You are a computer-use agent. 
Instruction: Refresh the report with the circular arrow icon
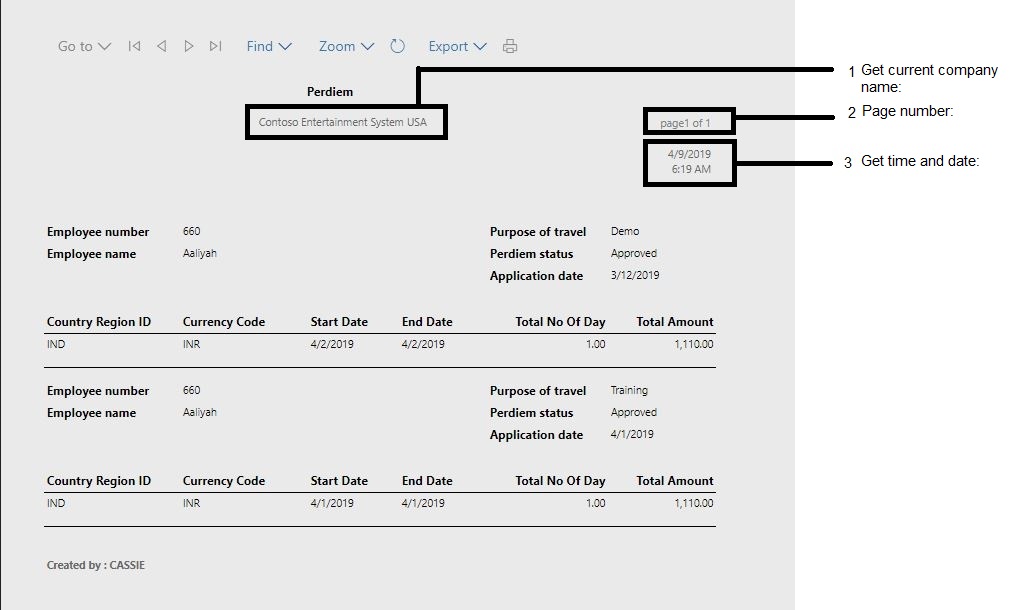pos(397,46)
